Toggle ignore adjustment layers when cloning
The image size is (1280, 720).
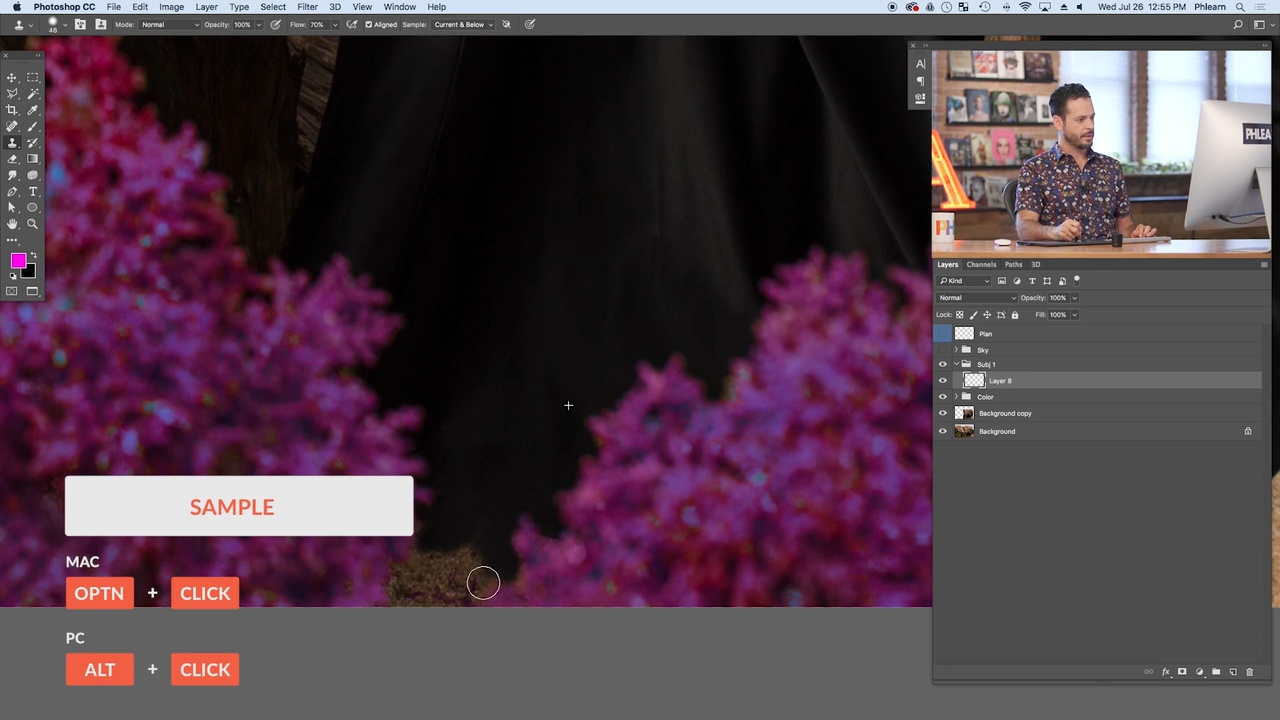coord(506,24)
